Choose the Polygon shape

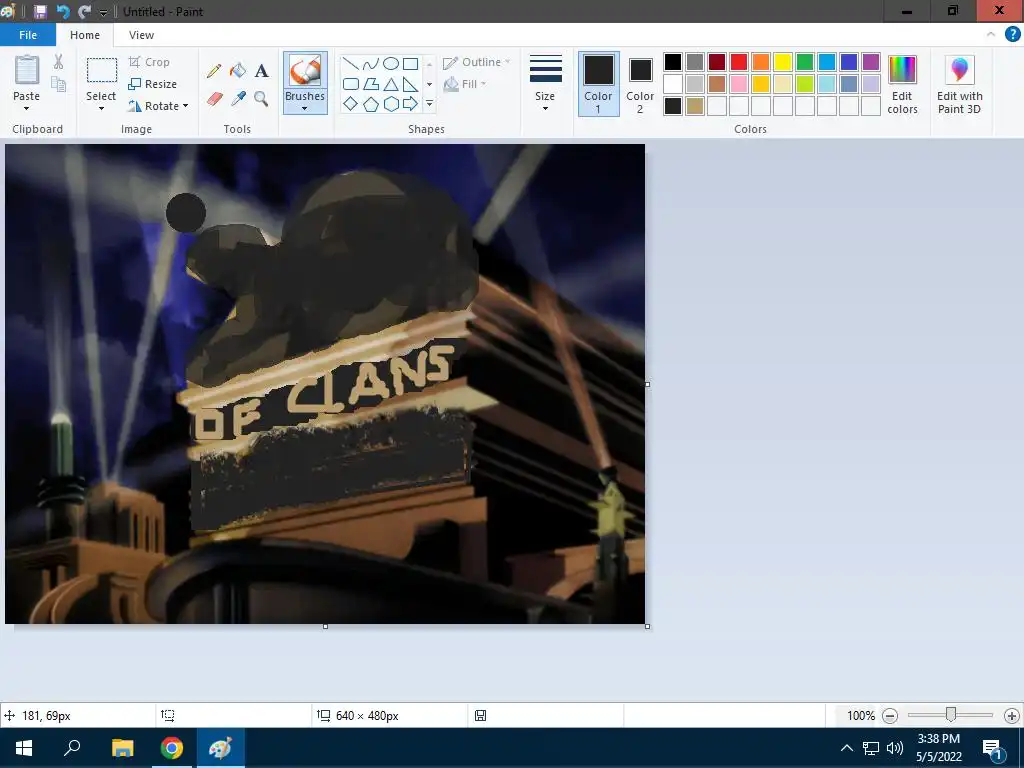371,84
